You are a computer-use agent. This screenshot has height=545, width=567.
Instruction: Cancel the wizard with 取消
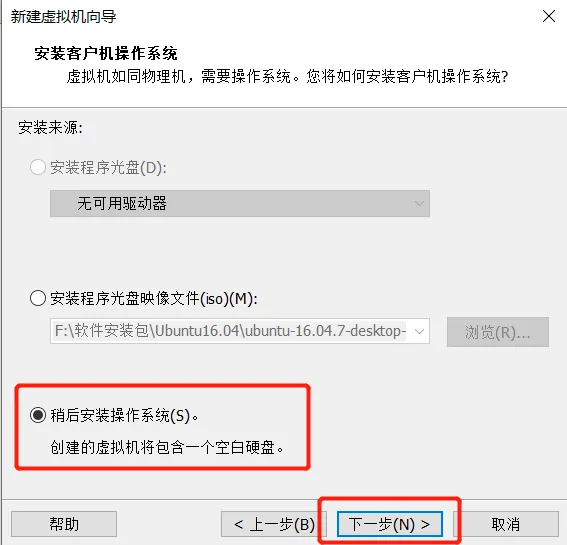point(506,524)
